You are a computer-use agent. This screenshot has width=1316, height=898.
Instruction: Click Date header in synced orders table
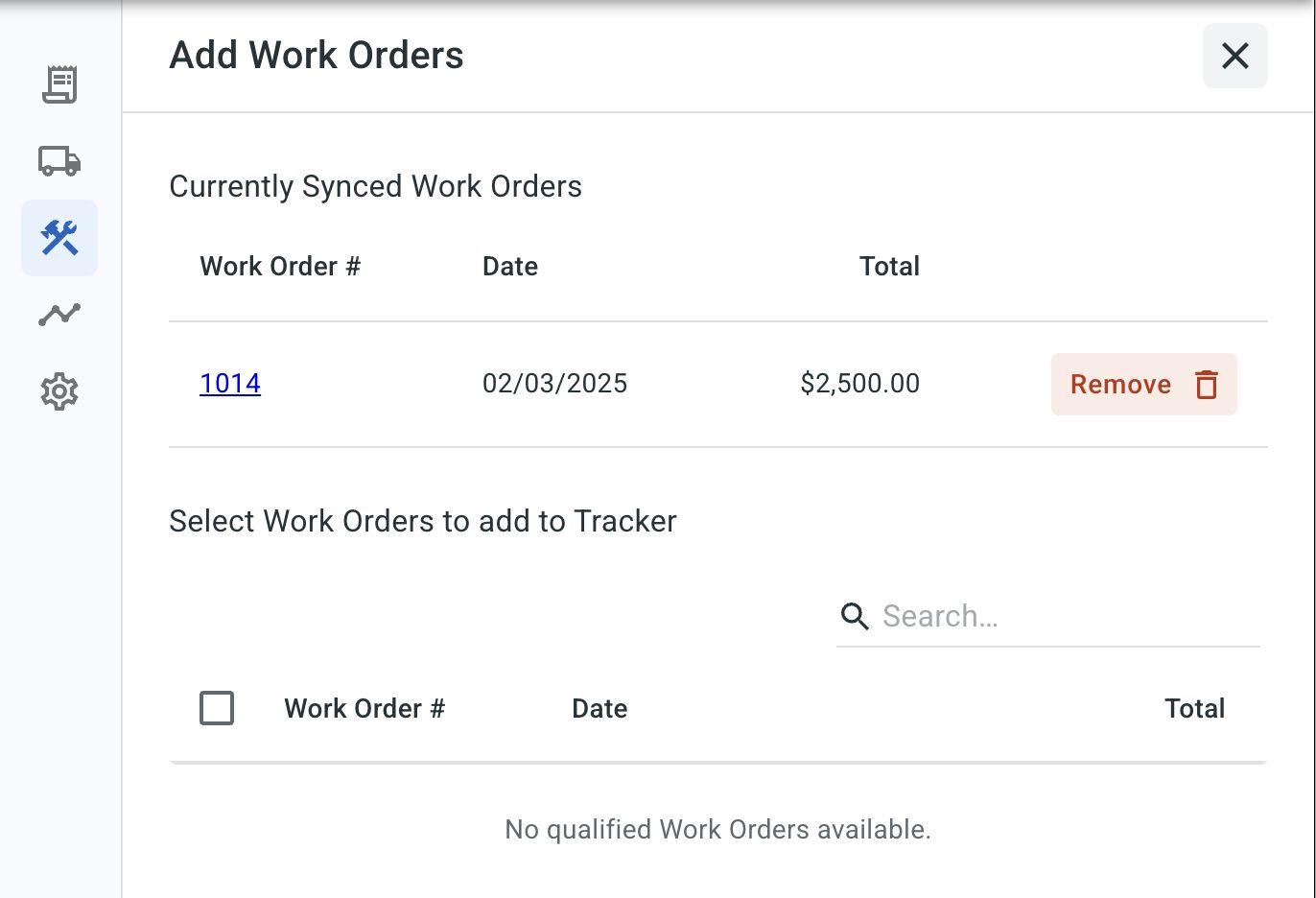(x=510, y=267)
